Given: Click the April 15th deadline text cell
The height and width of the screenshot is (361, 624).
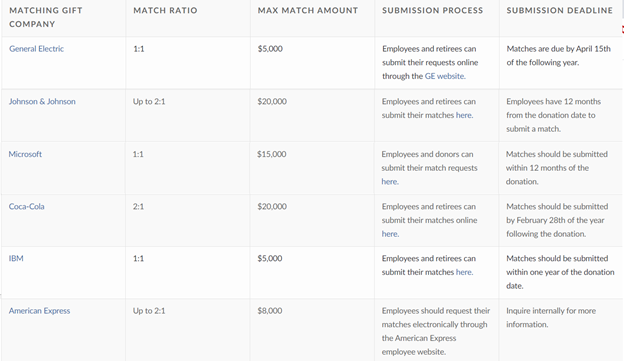Looking at the screenshot, I should tap(558, 55).
